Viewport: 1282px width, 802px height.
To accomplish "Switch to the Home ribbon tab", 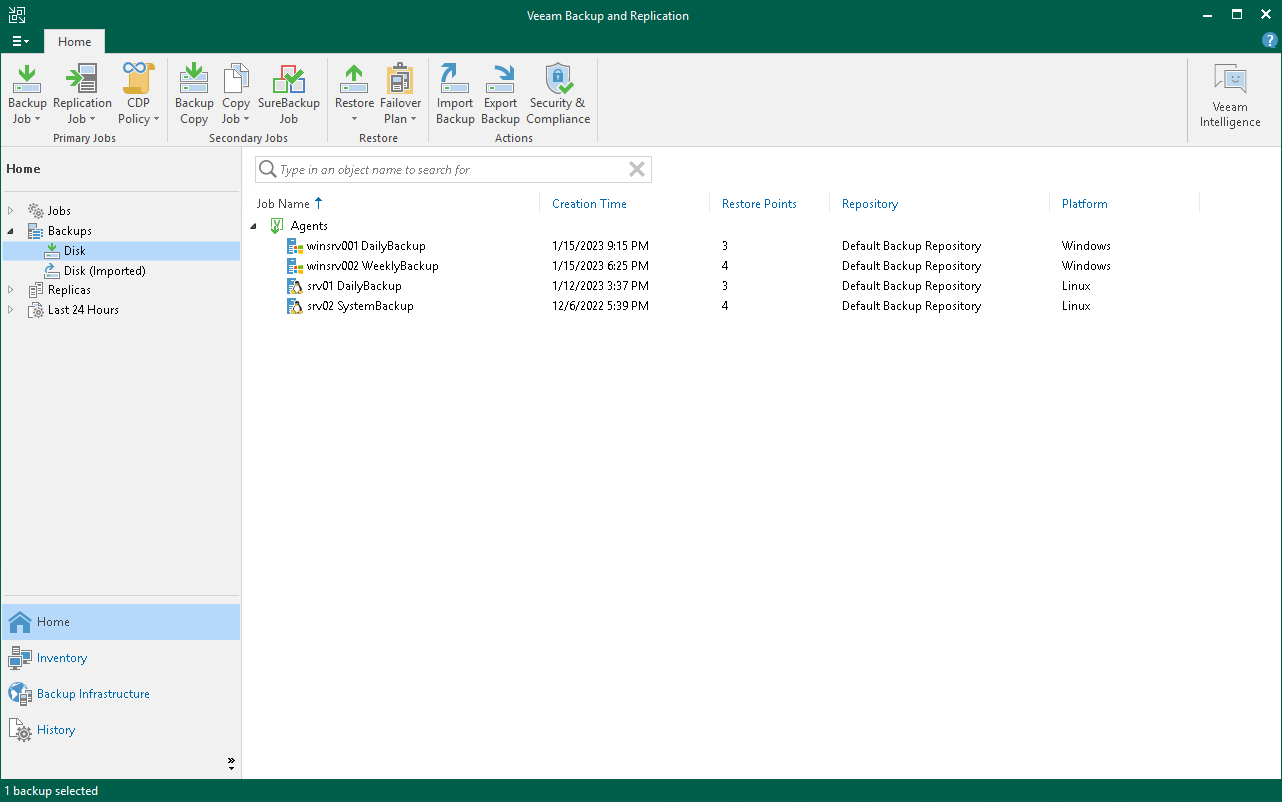I will click(74, 42).
